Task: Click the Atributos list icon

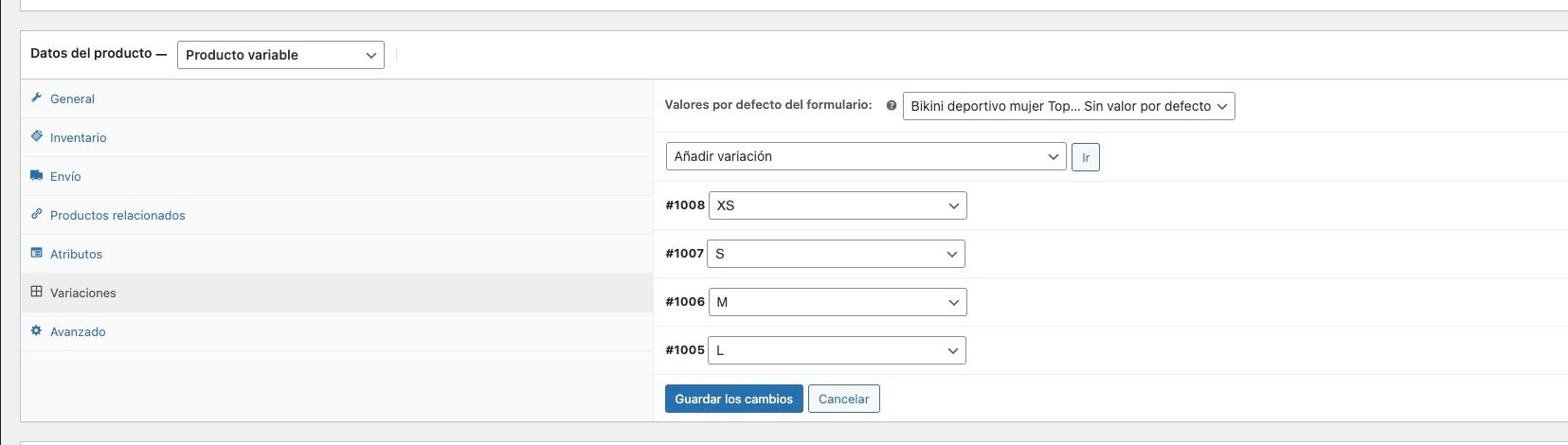Action: (x=36, y=253)
